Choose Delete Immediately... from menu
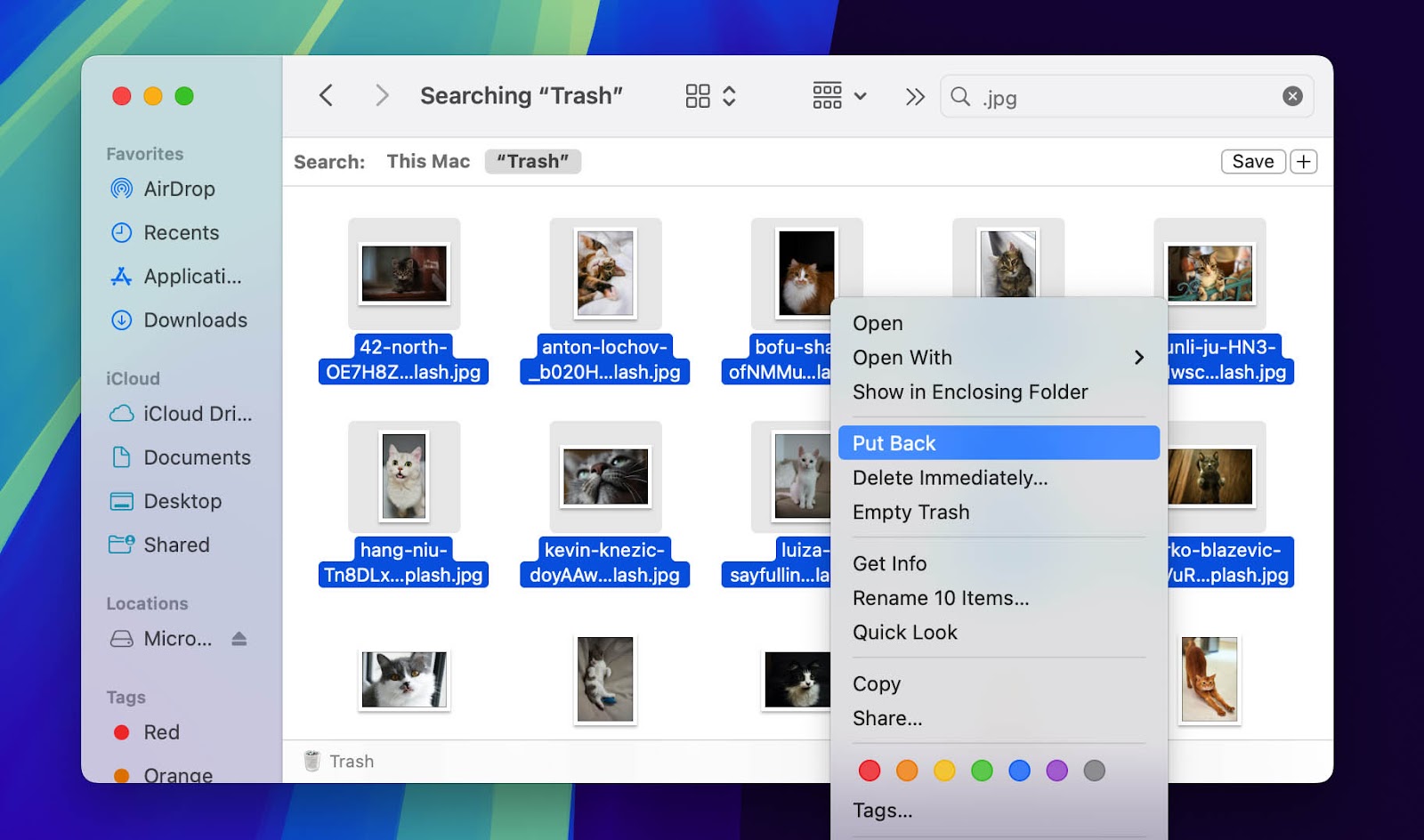 point(950,478)
